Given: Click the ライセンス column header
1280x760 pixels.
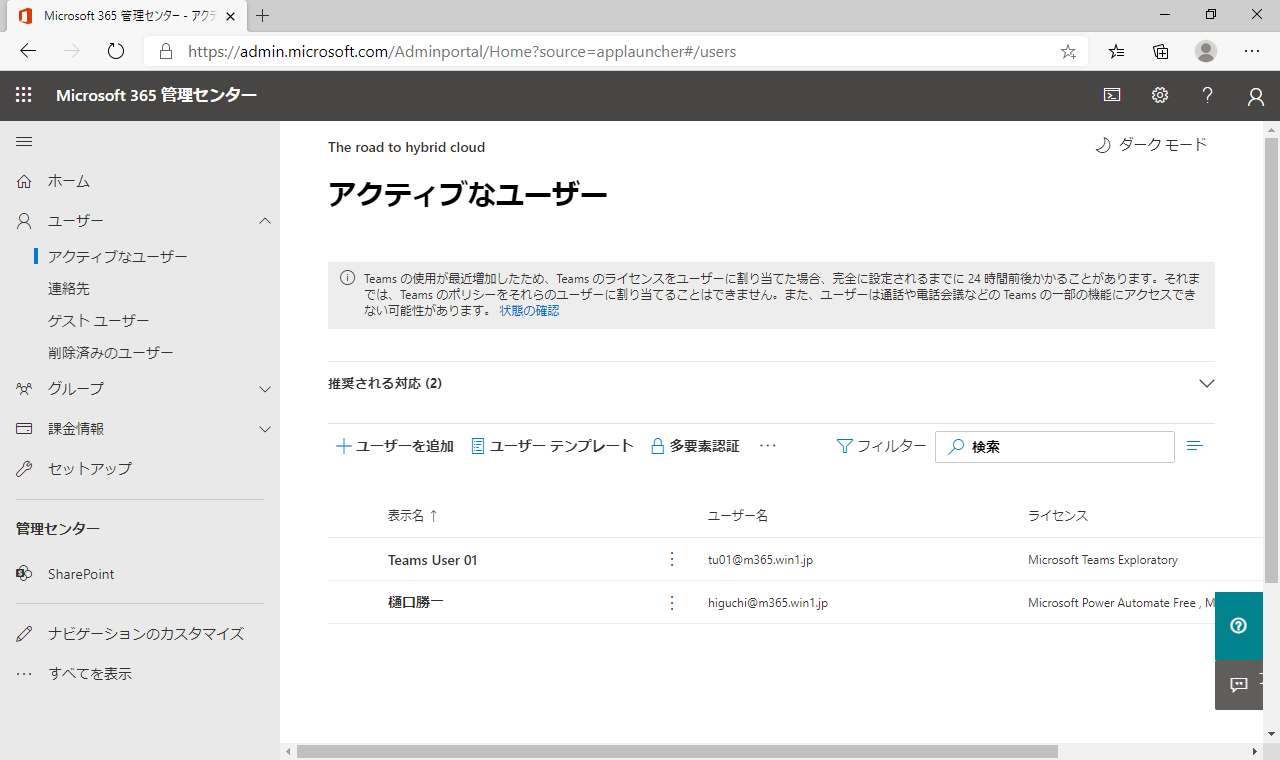Looking at the screenshot, I should (x=1058, y=516).
